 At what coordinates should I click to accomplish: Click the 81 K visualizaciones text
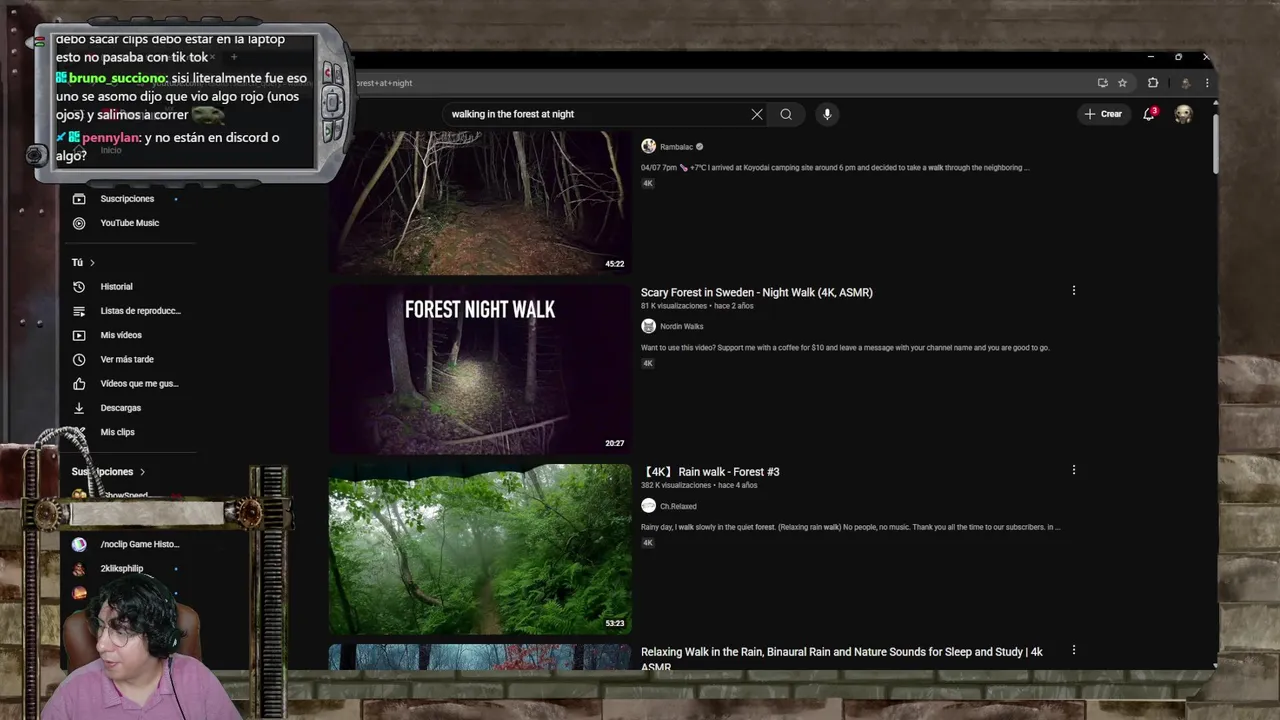674,306
